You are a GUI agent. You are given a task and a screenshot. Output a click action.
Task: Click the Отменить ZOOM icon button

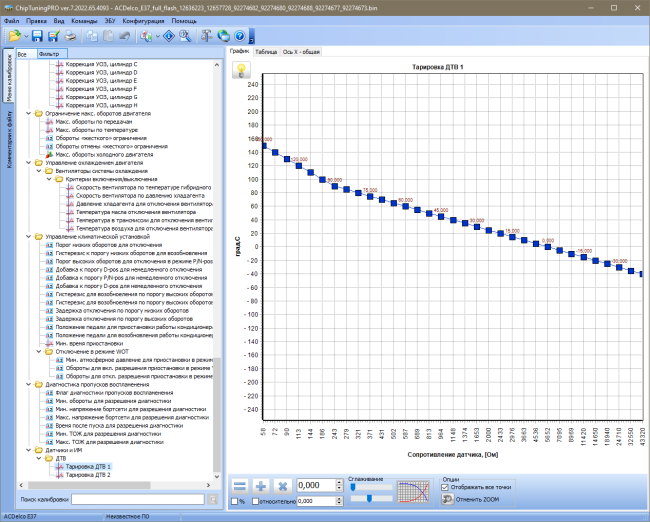447,499
